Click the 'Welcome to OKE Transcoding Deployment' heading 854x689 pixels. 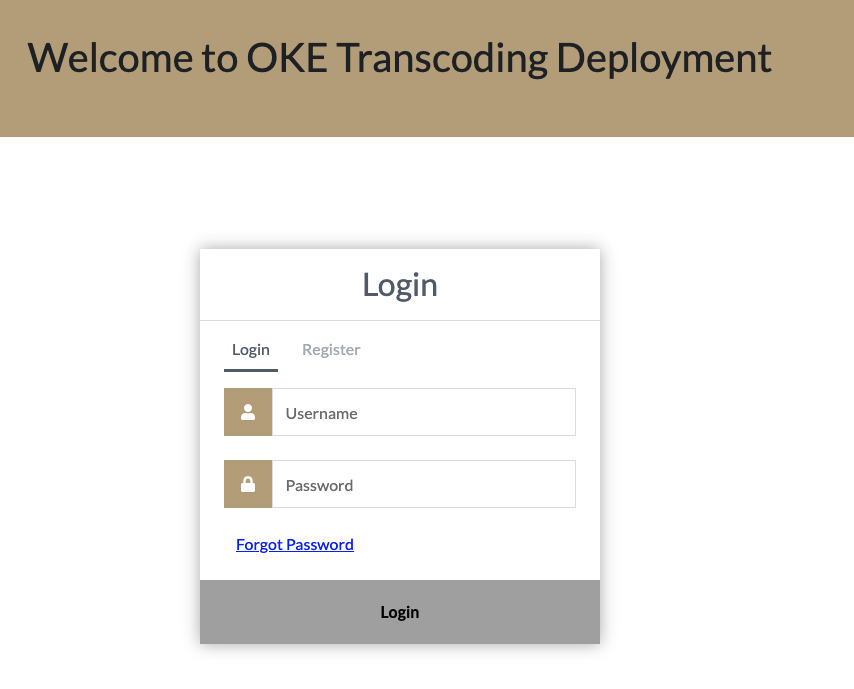pos(399,58)
